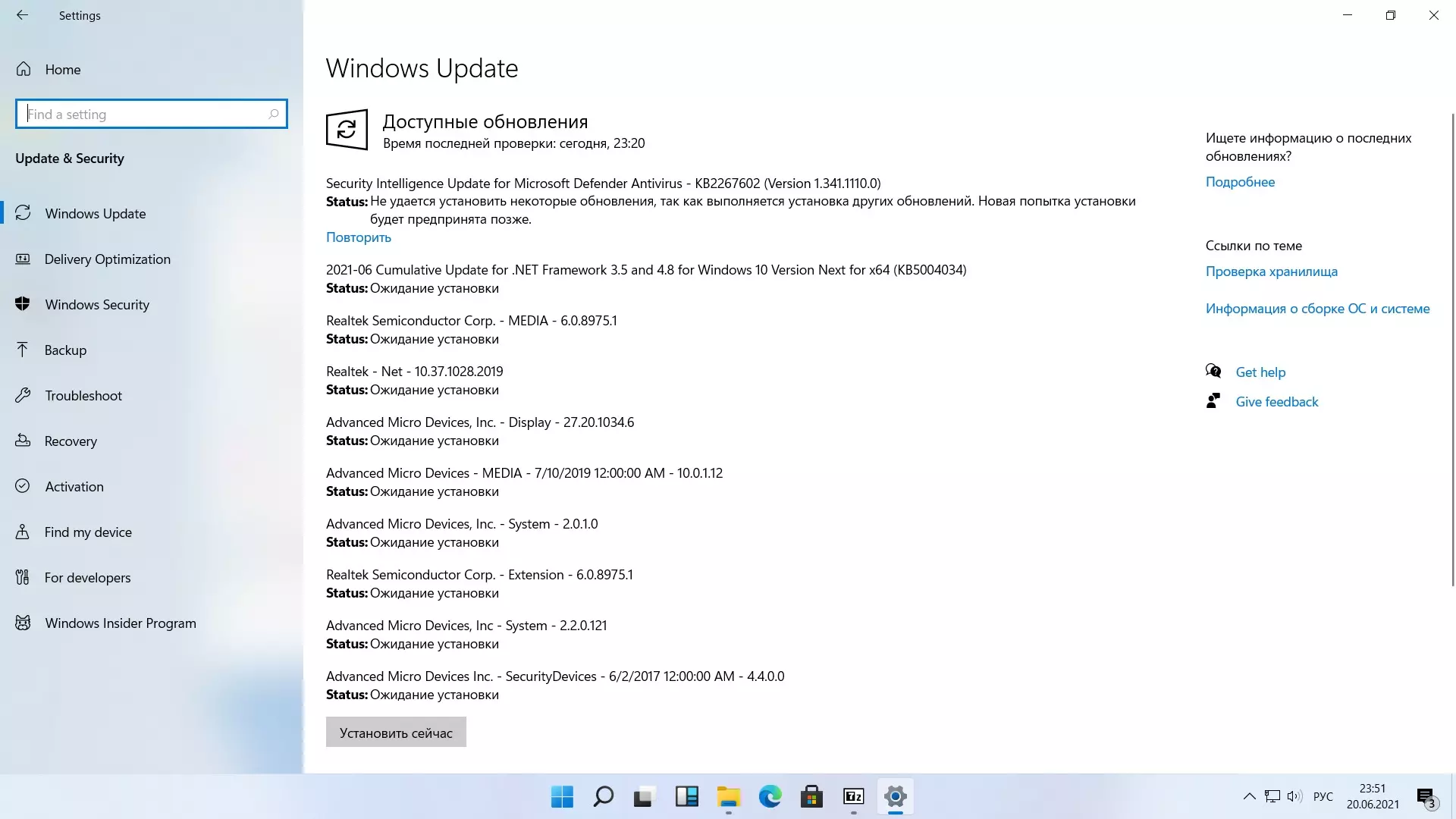This screenshot has height=819, width=1456.
Task: Open Microsoft Store from the taskbar
Action: pos(811,797)
